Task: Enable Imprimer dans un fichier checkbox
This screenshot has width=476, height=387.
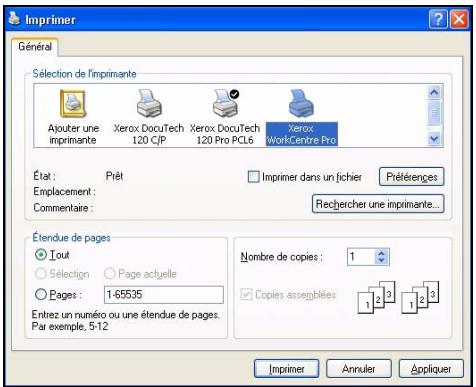Action: tap(253, 177)
